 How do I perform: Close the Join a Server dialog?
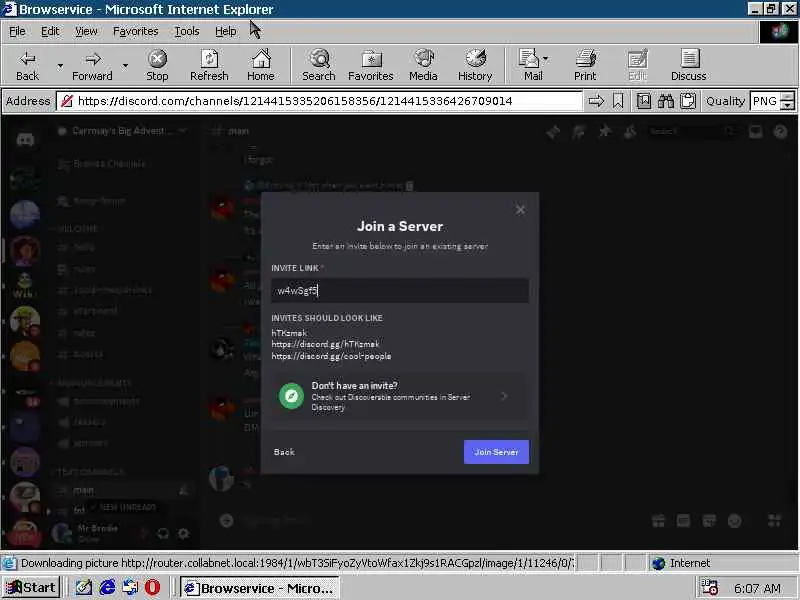pyautogui.click(x=520, y=210)
